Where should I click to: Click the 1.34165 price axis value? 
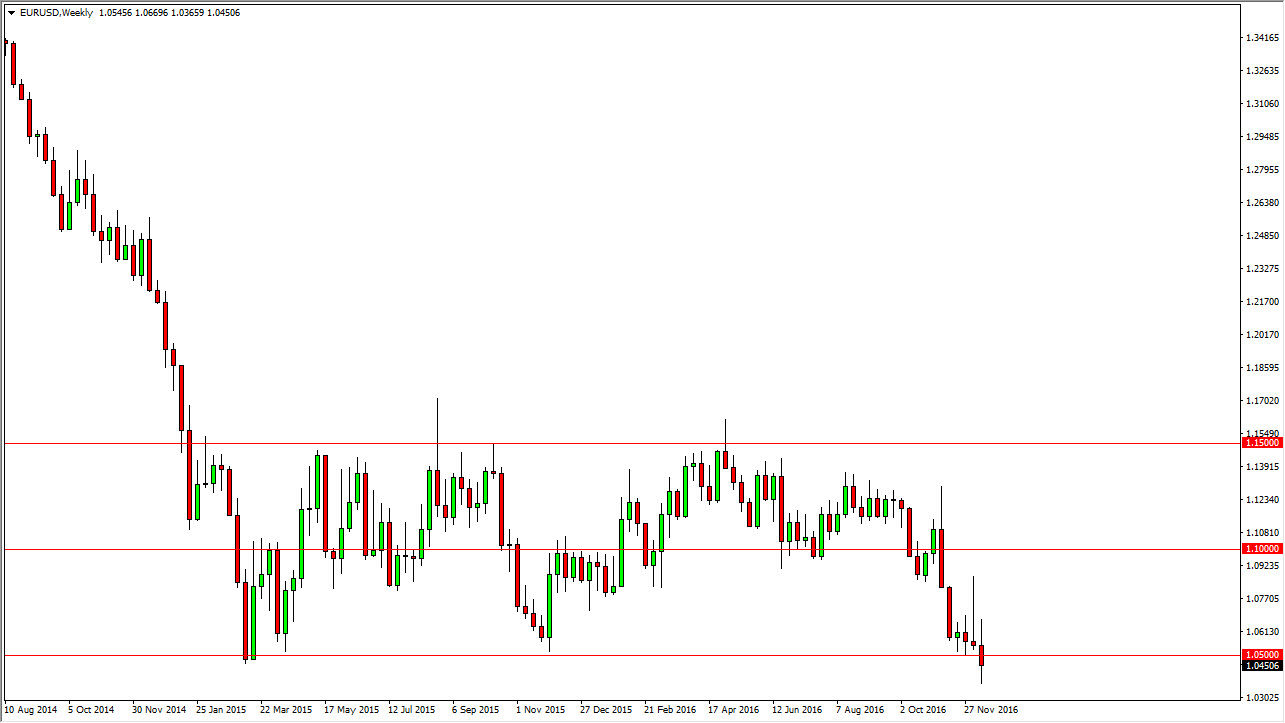click(x=1262, y=38)
